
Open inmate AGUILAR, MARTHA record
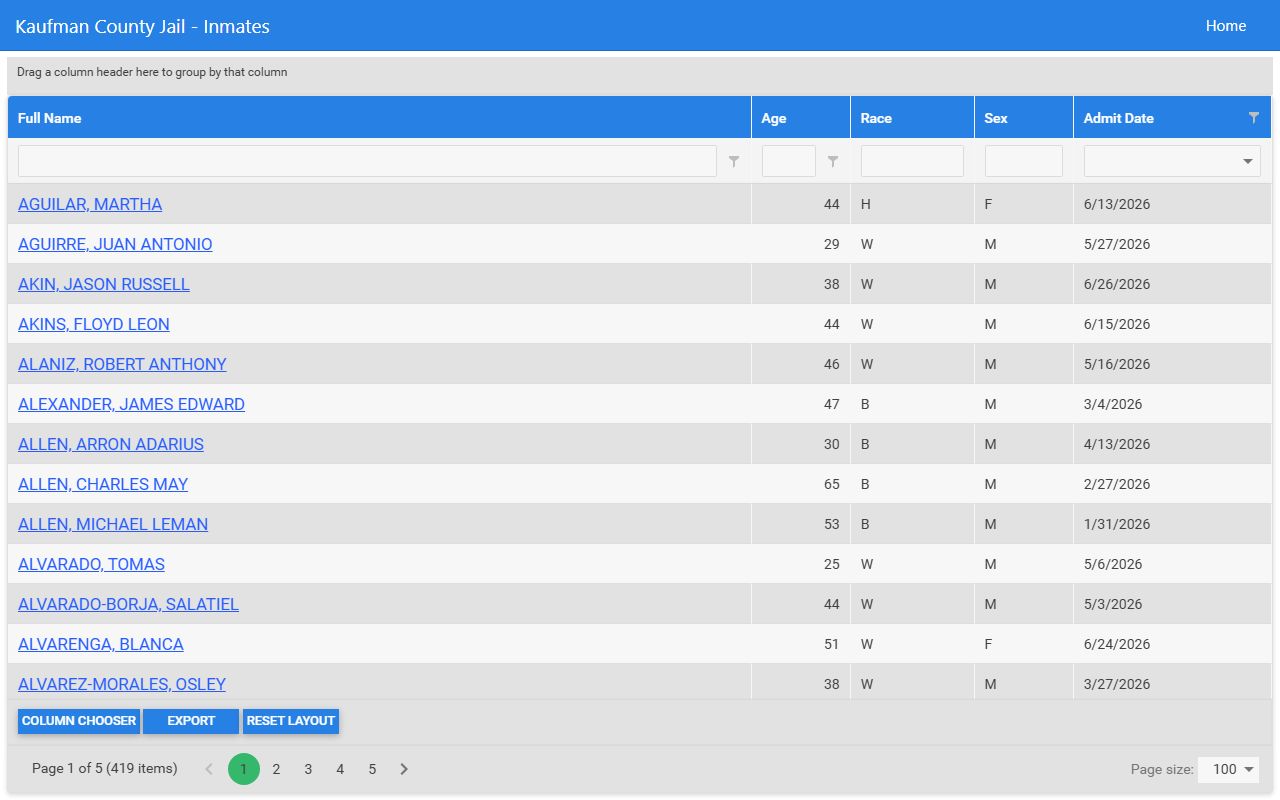click(x=90, y=204)
